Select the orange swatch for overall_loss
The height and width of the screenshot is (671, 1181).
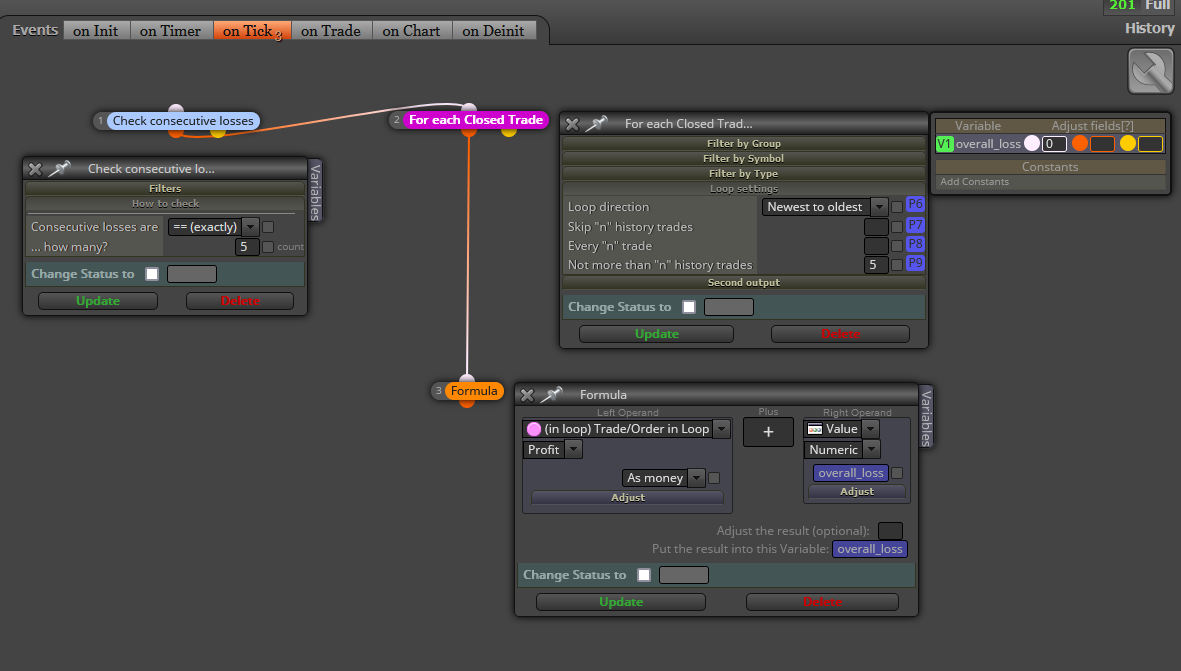pyautogui.click(x=1079, y=143)
